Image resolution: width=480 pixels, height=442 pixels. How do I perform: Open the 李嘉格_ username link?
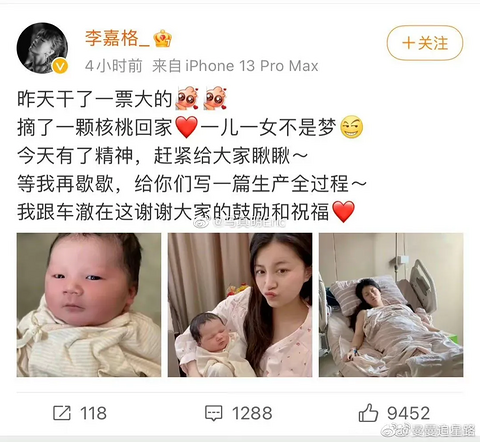coord(117,38)
